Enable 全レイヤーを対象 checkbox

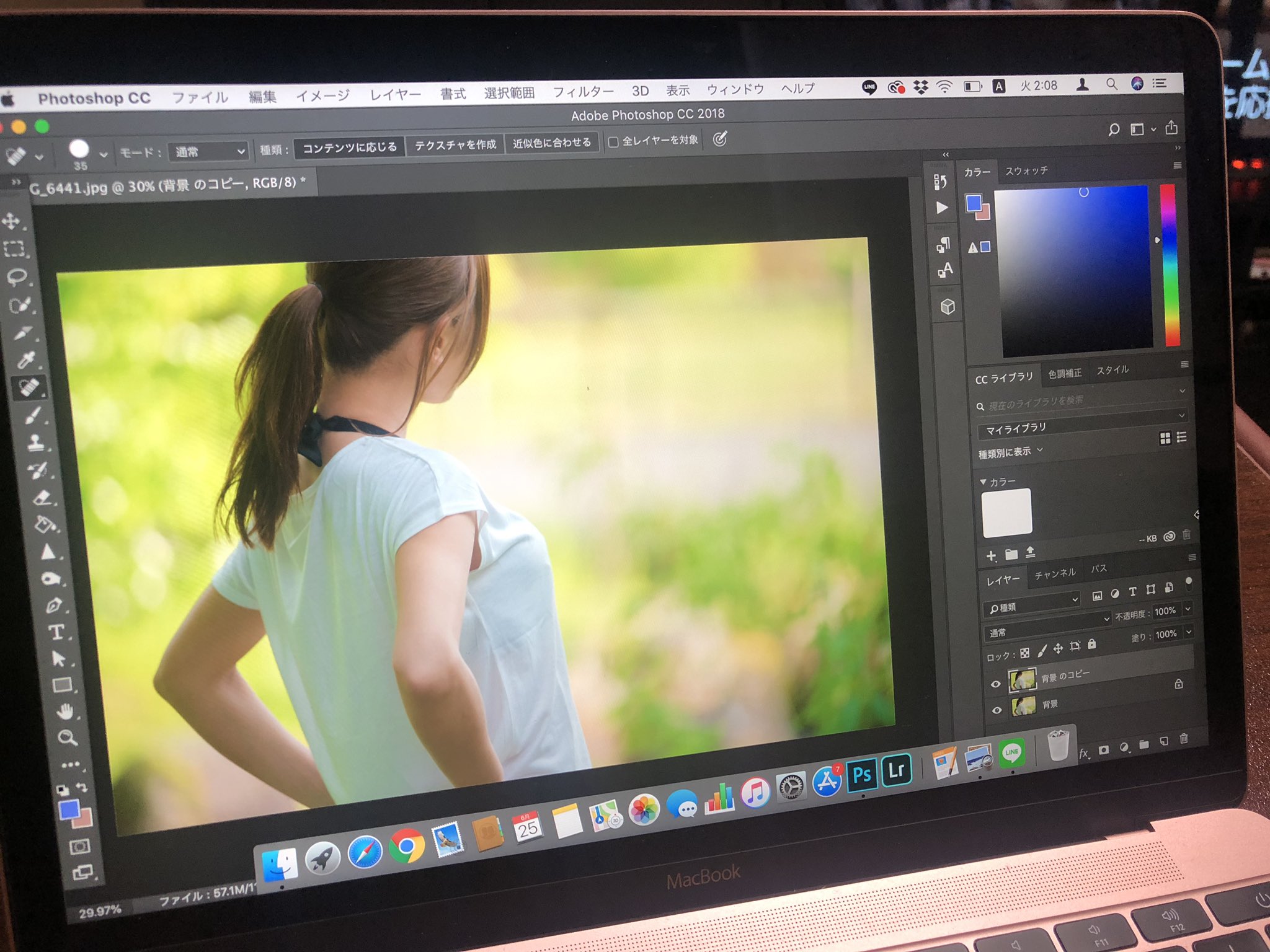pyautogui.click(x=613, y=142)
